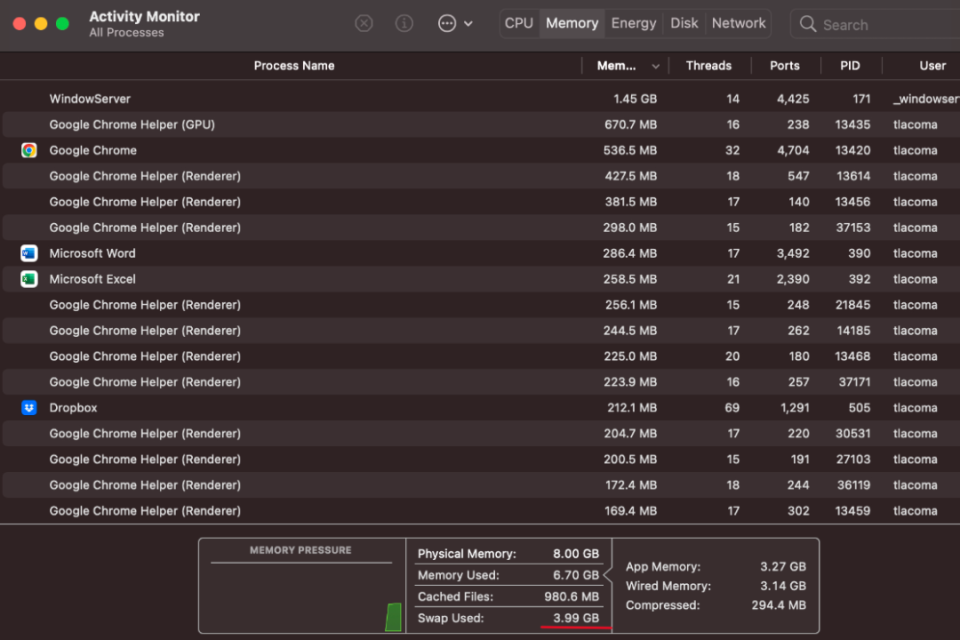
Task: Select the Microsoft Excel process name
Action: pyautogui.click(x=92, y=279)
